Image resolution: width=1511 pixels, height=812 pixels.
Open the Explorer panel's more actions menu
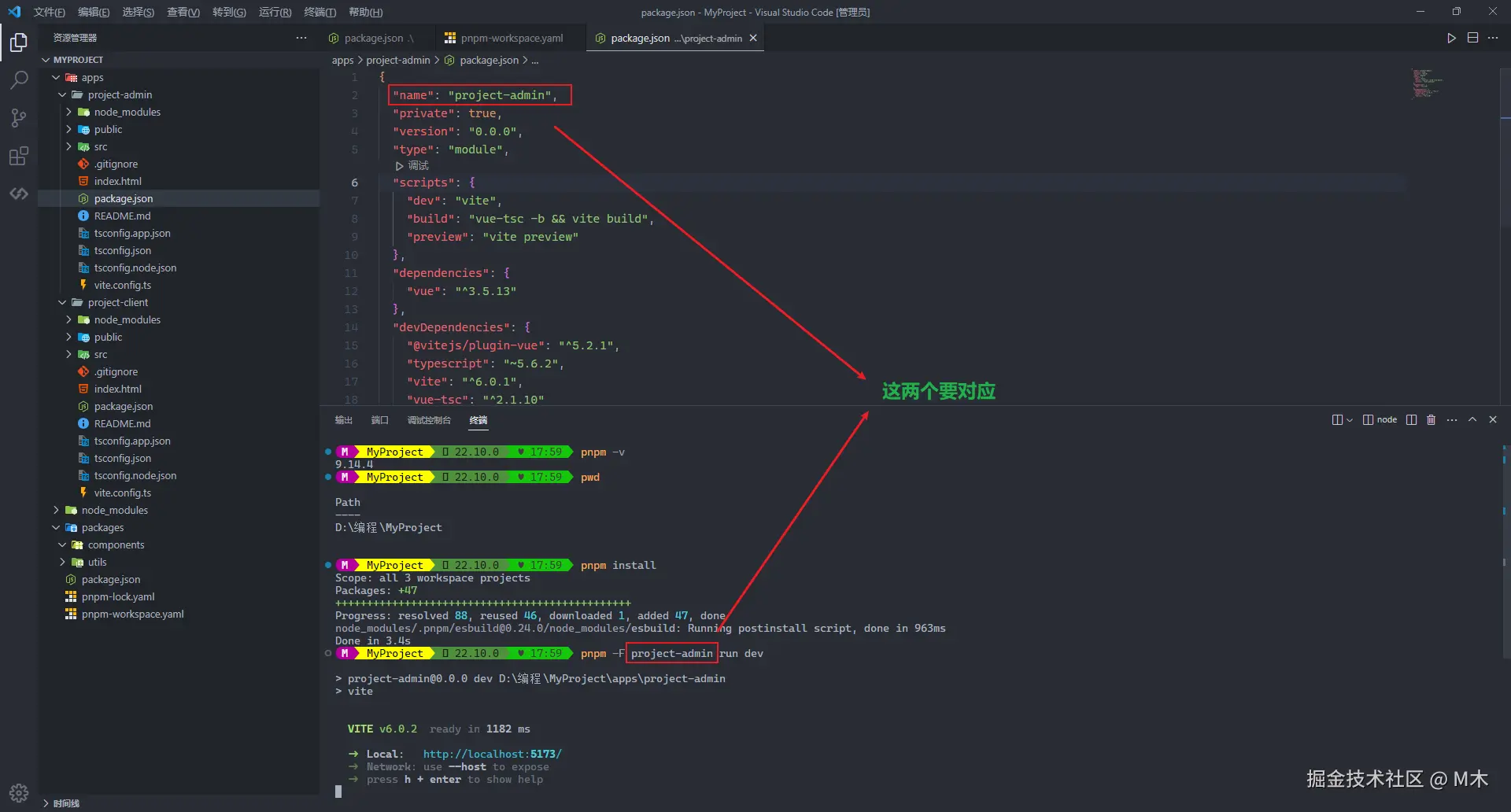click(x=301, y=38)
